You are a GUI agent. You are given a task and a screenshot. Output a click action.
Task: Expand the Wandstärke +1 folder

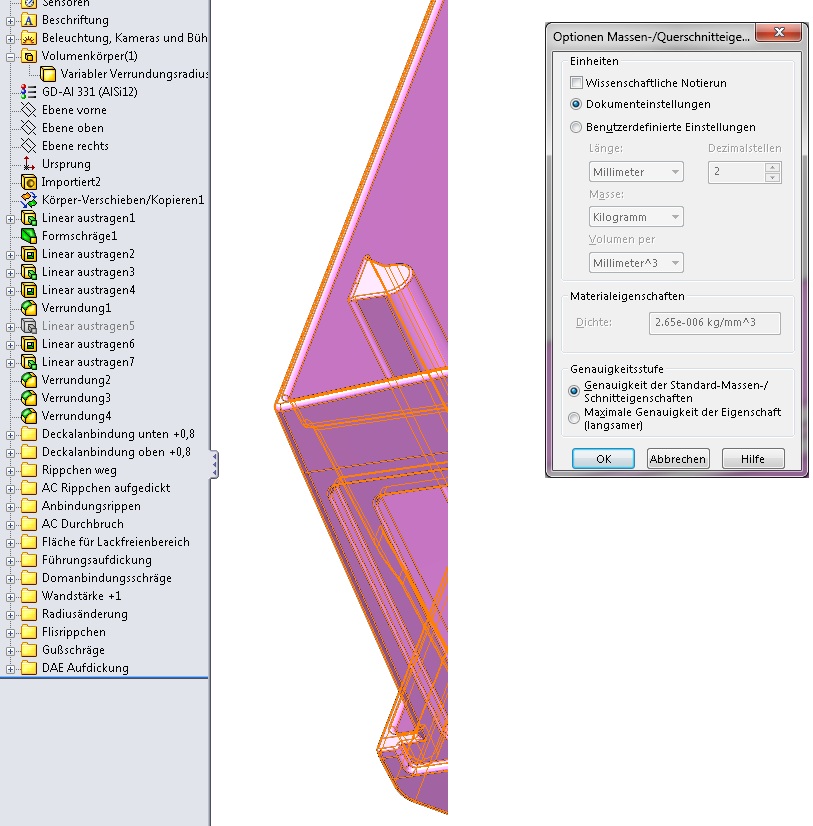click(11, 597)
